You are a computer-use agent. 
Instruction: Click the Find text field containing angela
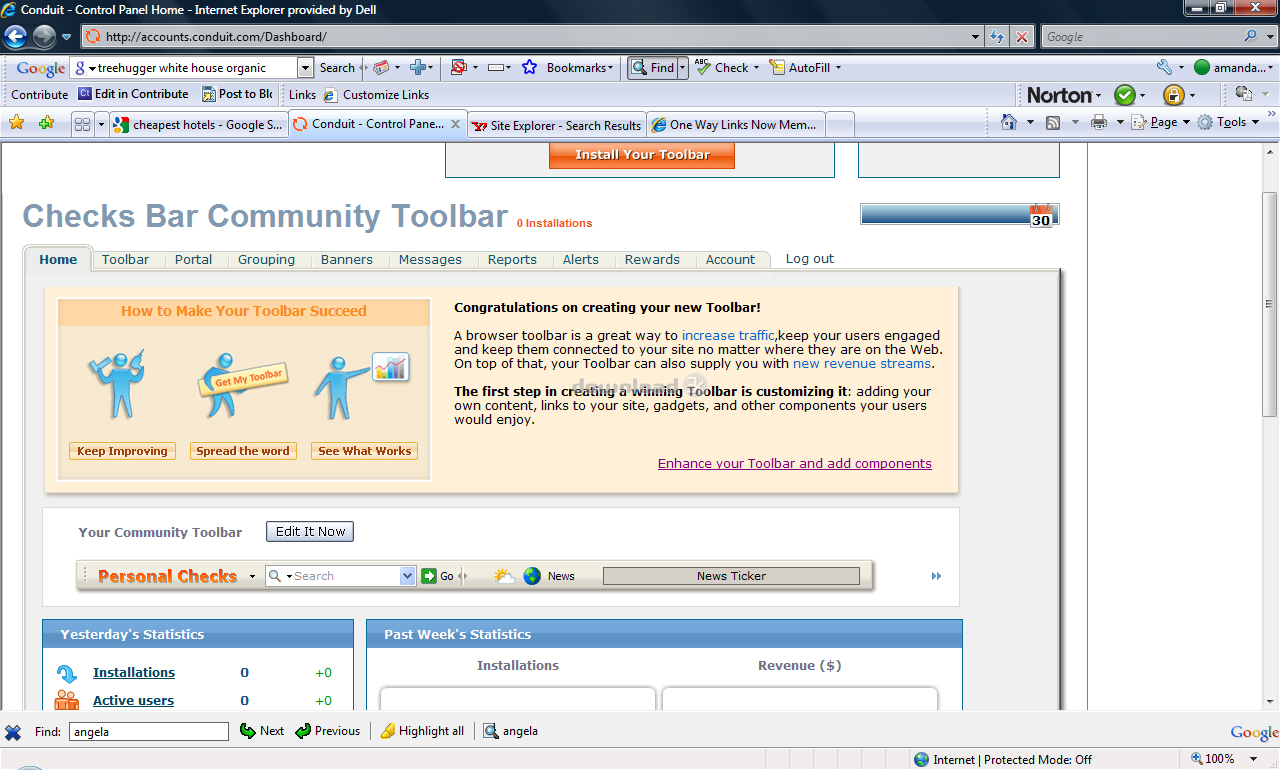pos(149,731)
